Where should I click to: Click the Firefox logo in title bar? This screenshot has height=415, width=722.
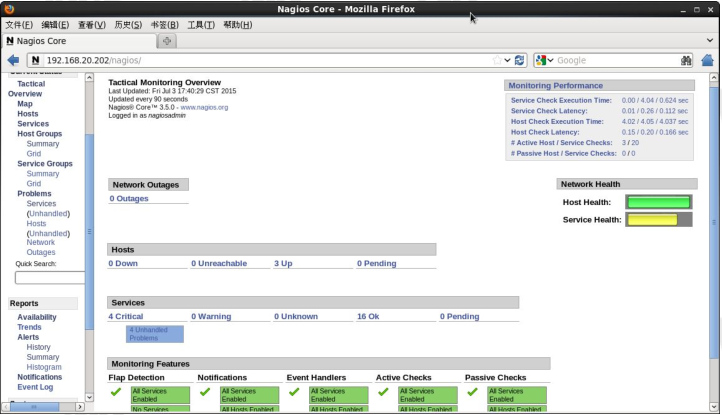tap(9, 9)
